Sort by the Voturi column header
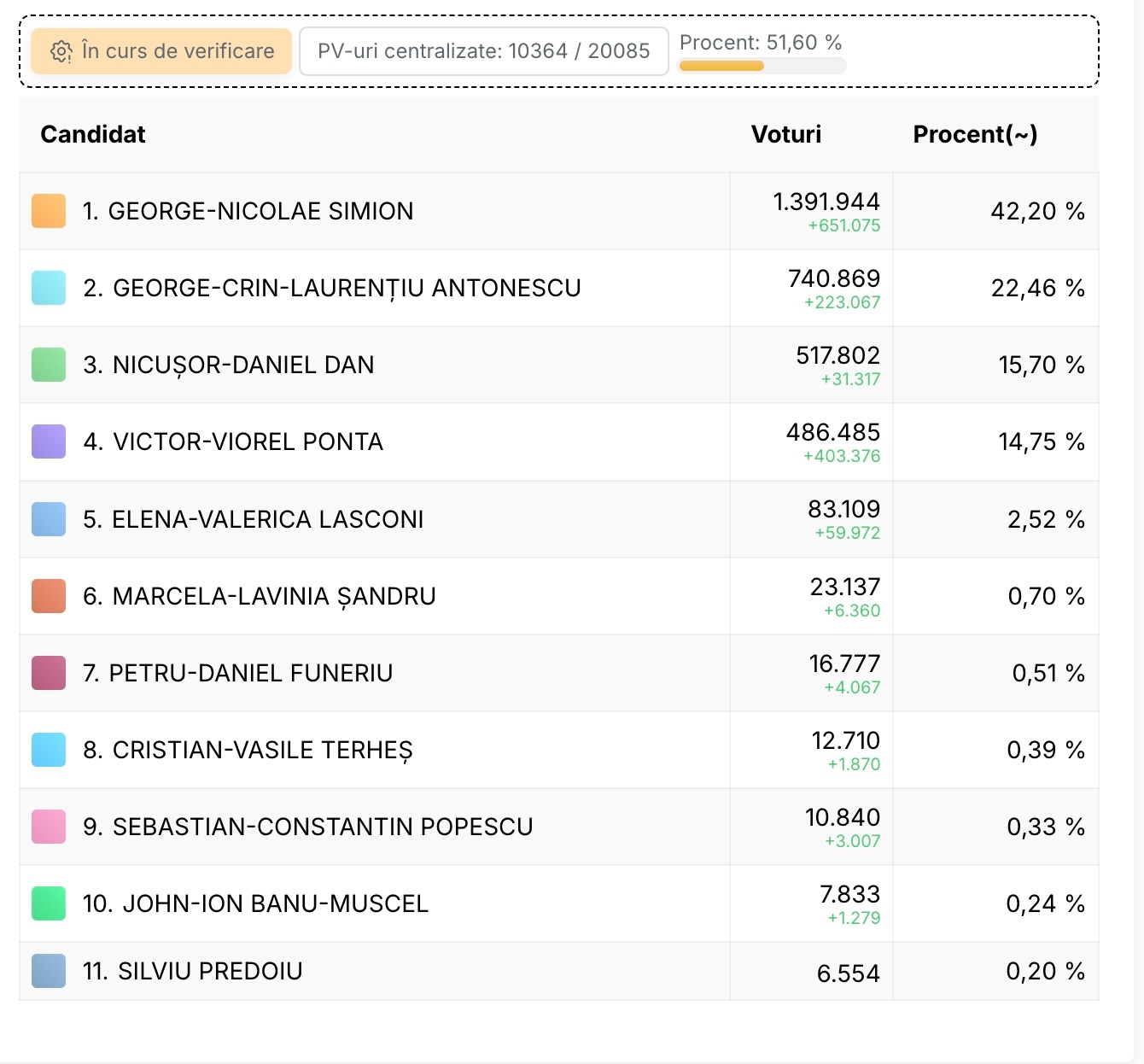Image resolution: width=1144 pixels, height=1064 pixels. pos(785,134)
